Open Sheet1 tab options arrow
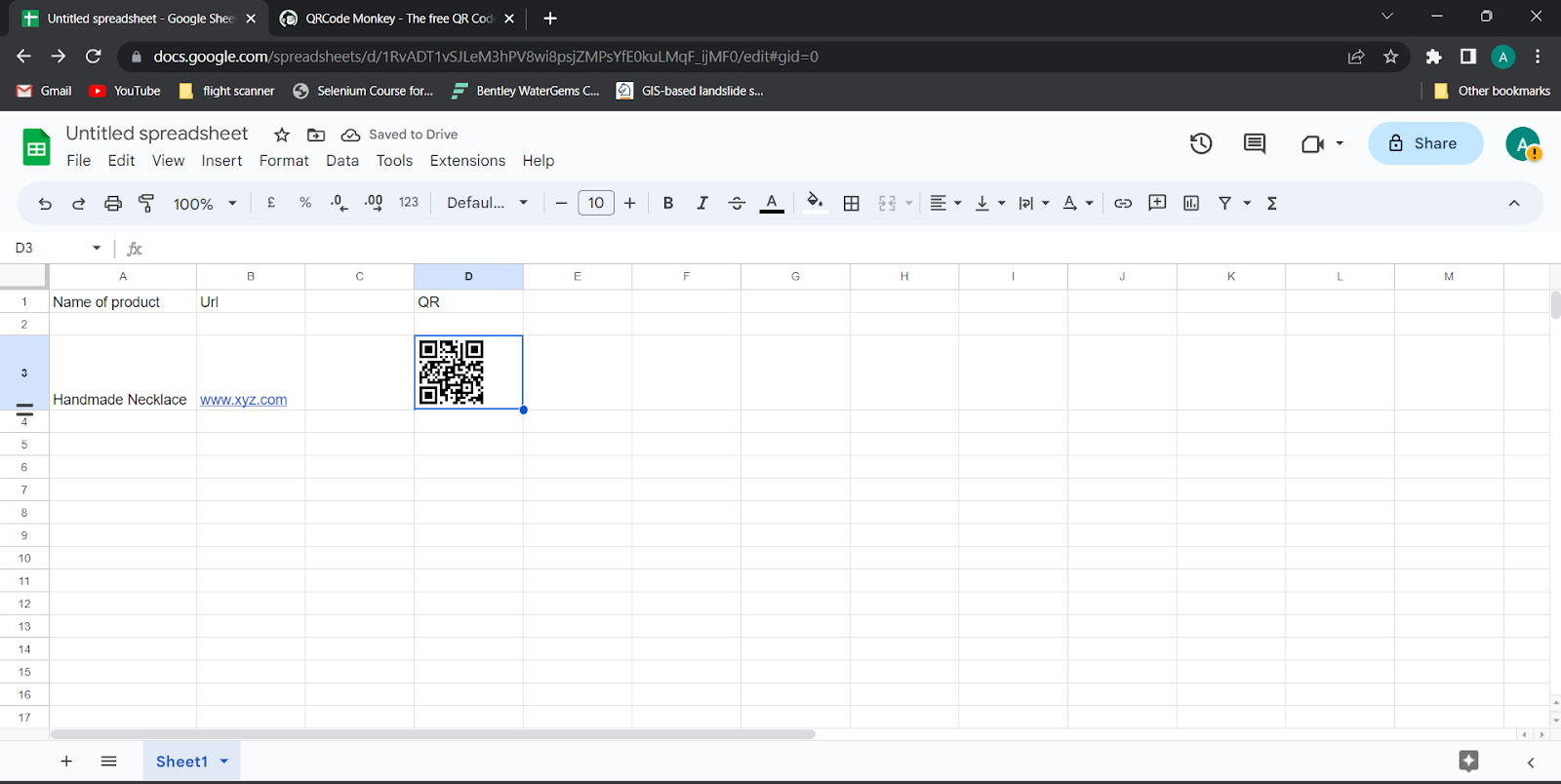Screen dimensions: 1561x784 [224, 761]
